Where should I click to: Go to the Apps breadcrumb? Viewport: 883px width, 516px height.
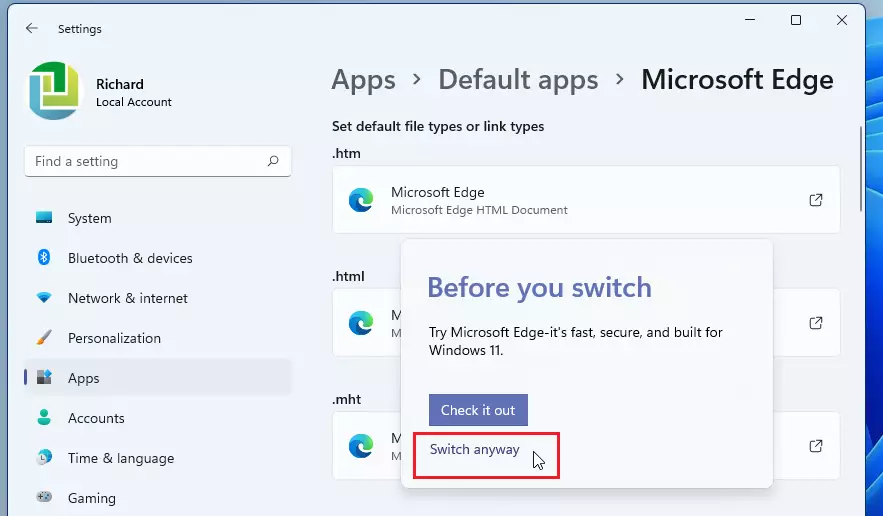pyautogui.click(x=363, y=80)
